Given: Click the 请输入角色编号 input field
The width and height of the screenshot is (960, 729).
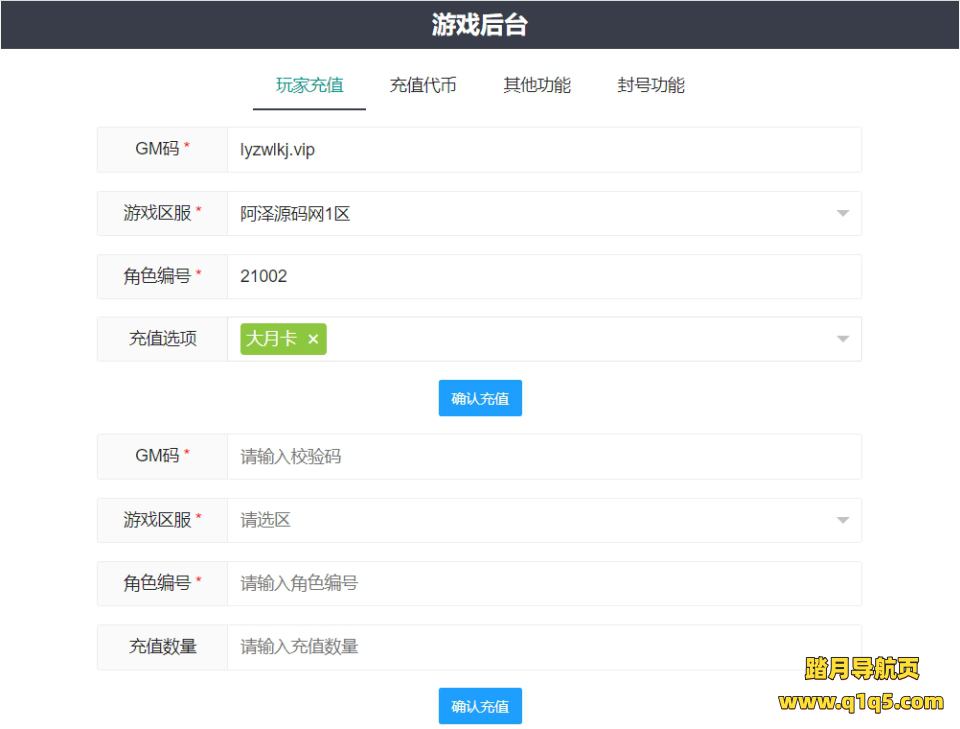Looking at the screenshot, I should 543,583.
